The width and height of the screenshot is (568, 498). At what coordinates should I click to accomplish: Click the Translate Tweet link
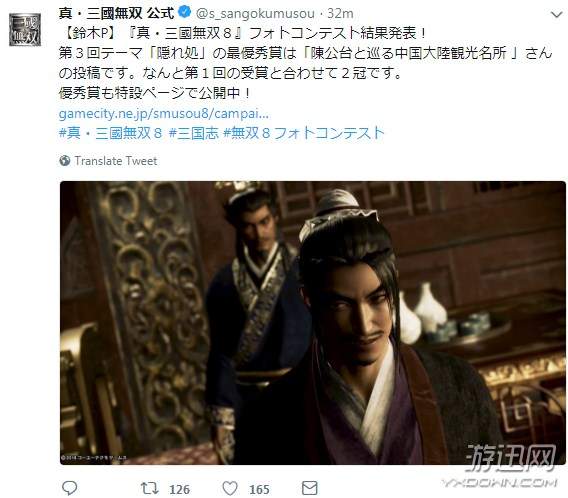116,160
